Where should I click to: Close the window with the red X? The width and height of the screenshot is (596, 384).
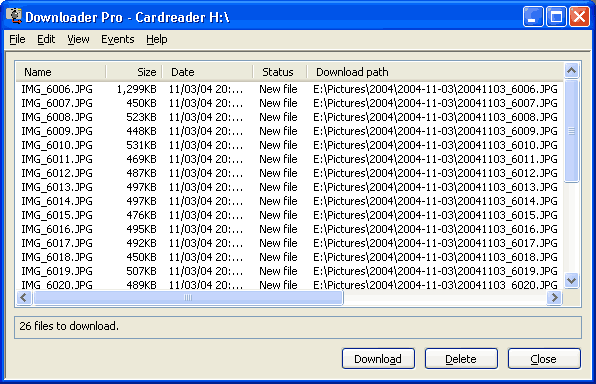click(x=579, y=17)
